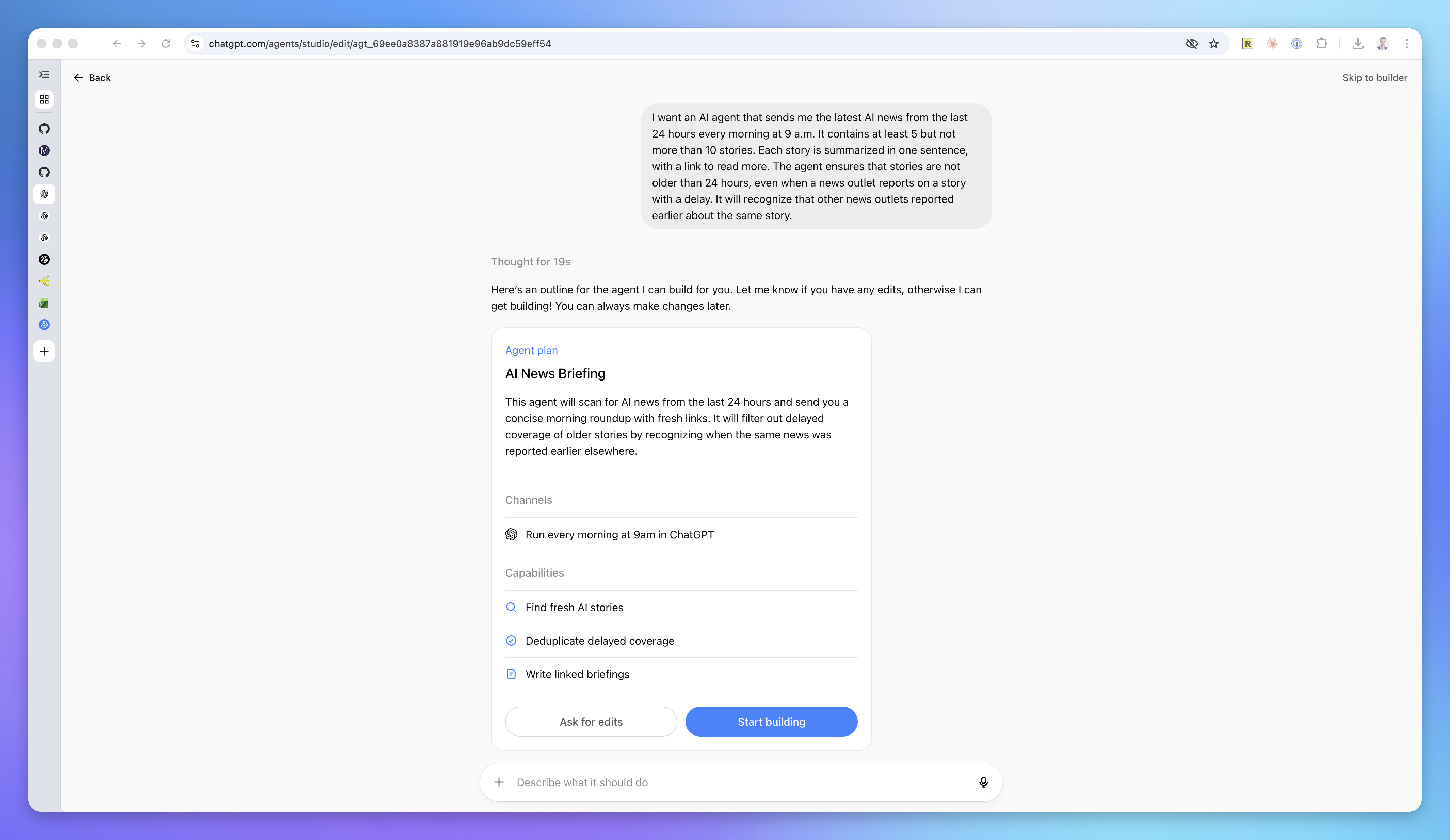Show browser downloads
The height and width of the screenshot is (840, 1450).
point(1358,44)
